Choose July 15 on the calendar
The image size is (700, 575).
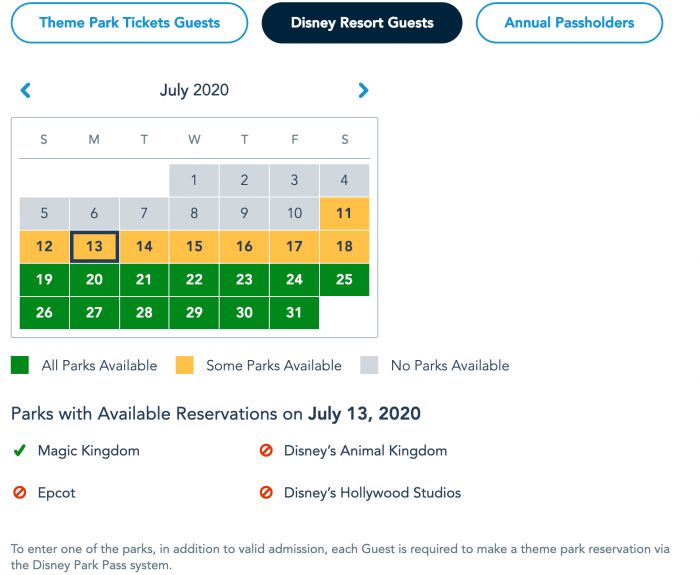(194, 247)
